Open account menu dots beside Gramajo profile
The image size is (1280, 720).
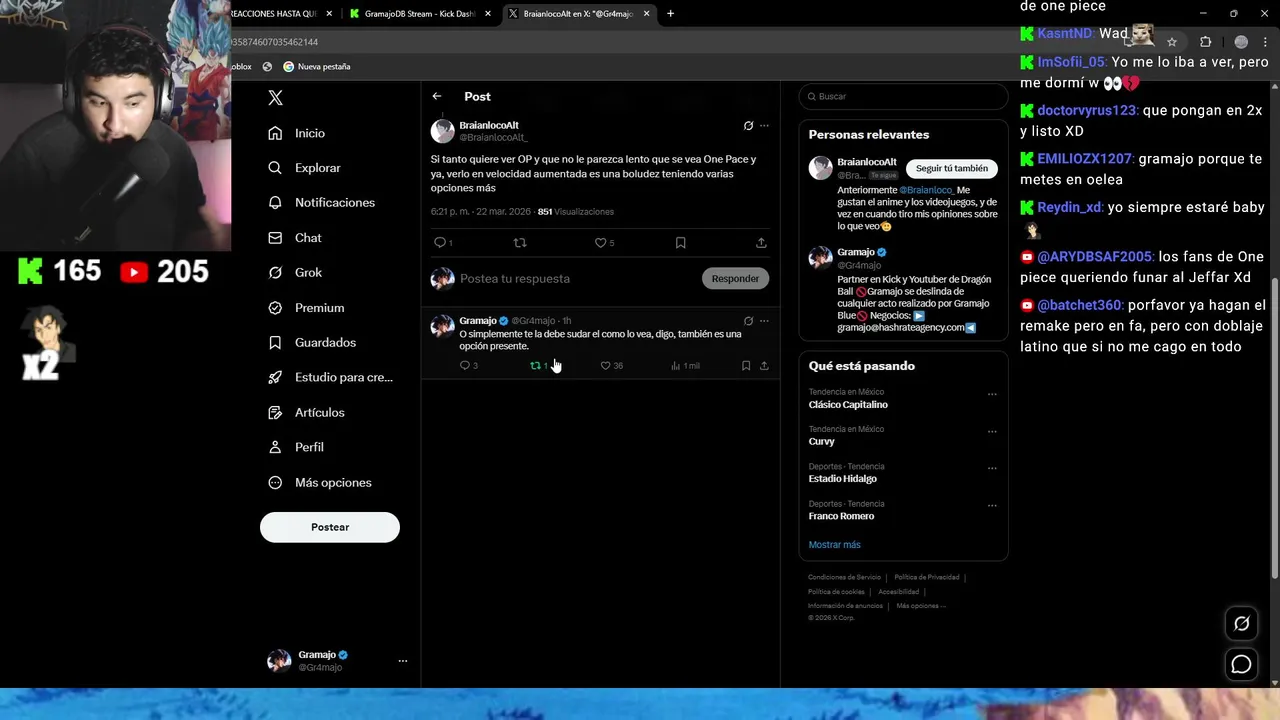click(403, 661)
